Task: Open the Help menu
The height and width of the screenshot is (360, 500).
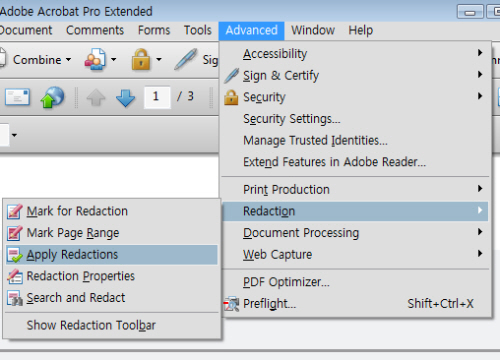Action: point(361,30)
